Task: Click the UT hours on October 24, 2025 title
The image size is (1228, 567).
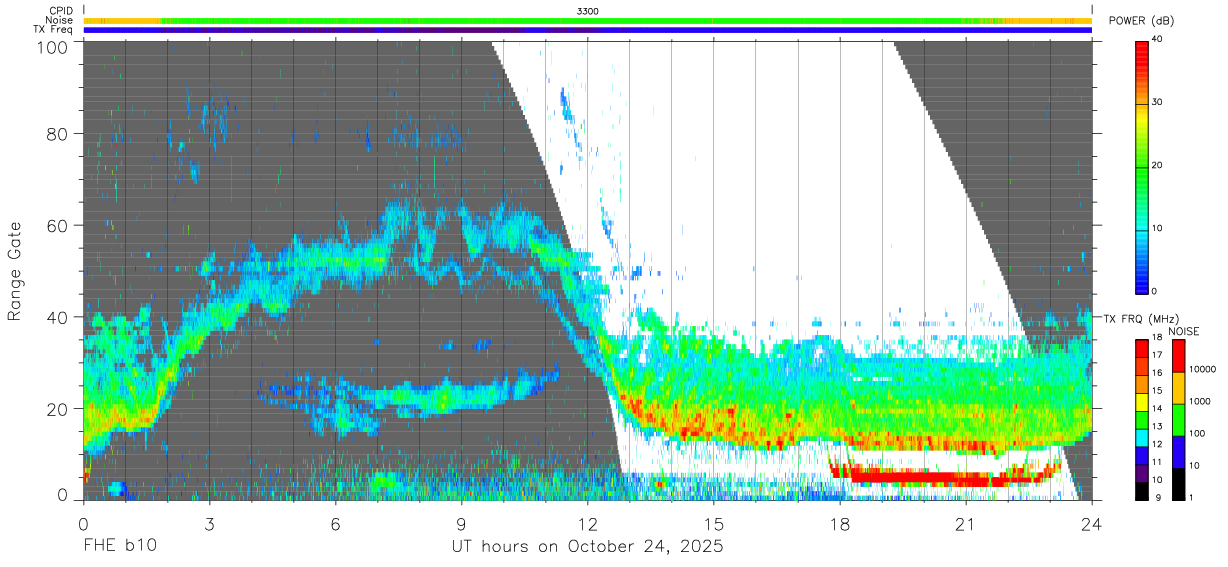Action: click(588, 547)
